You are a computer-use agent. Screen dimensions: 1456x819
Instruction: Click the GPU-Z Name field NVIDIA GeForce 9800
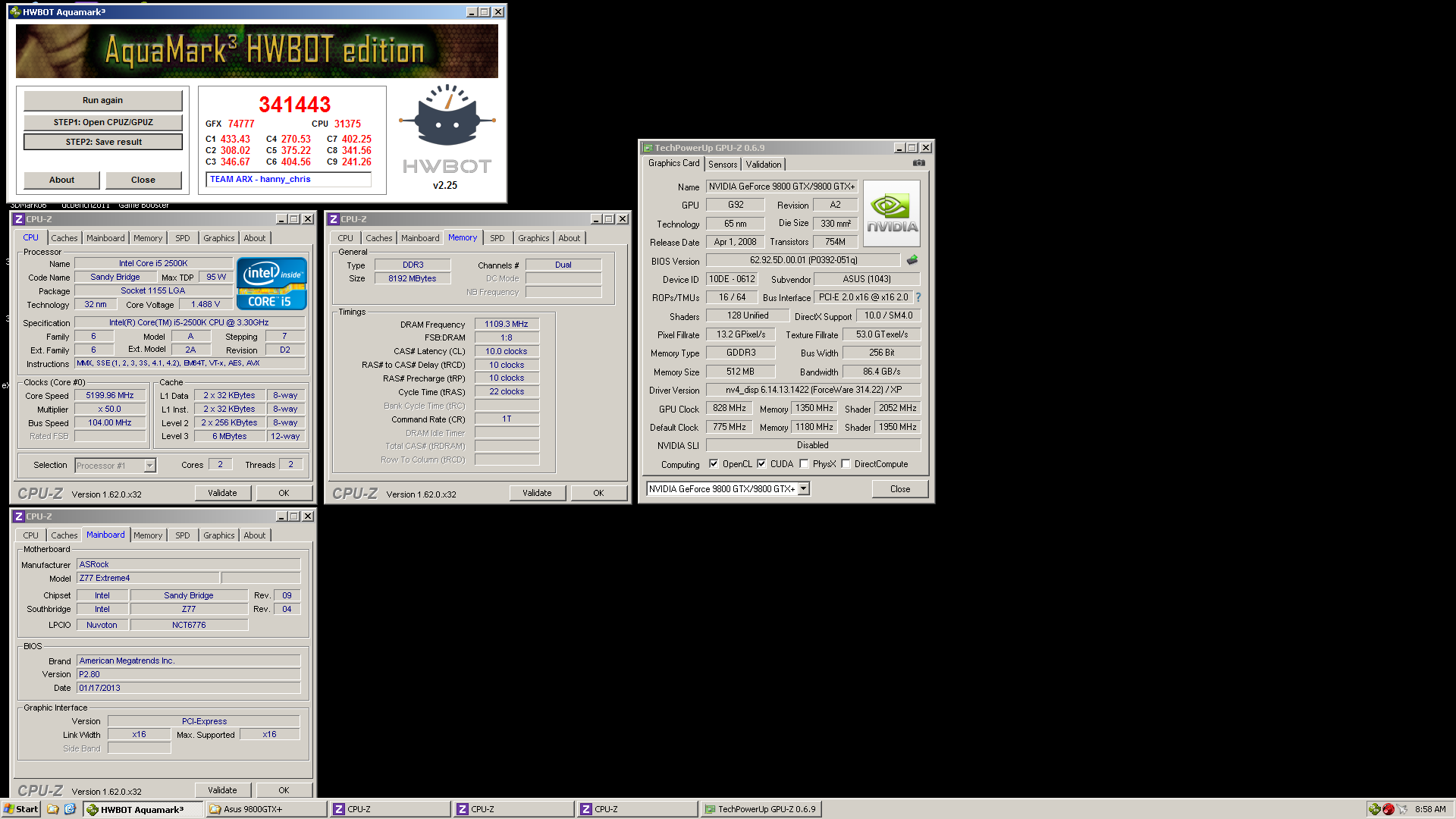tap(783, 187)
